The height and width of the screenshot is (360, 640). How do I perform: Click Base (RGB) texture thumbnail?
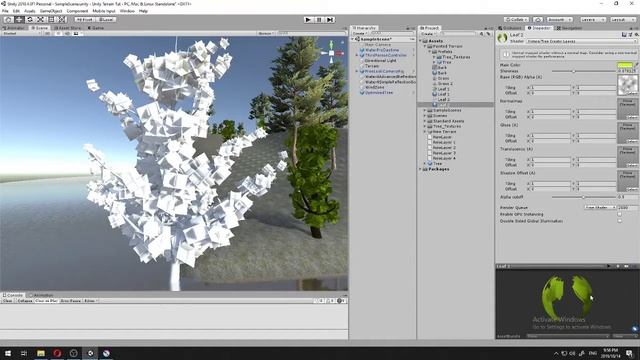click(x=627, y=85)
